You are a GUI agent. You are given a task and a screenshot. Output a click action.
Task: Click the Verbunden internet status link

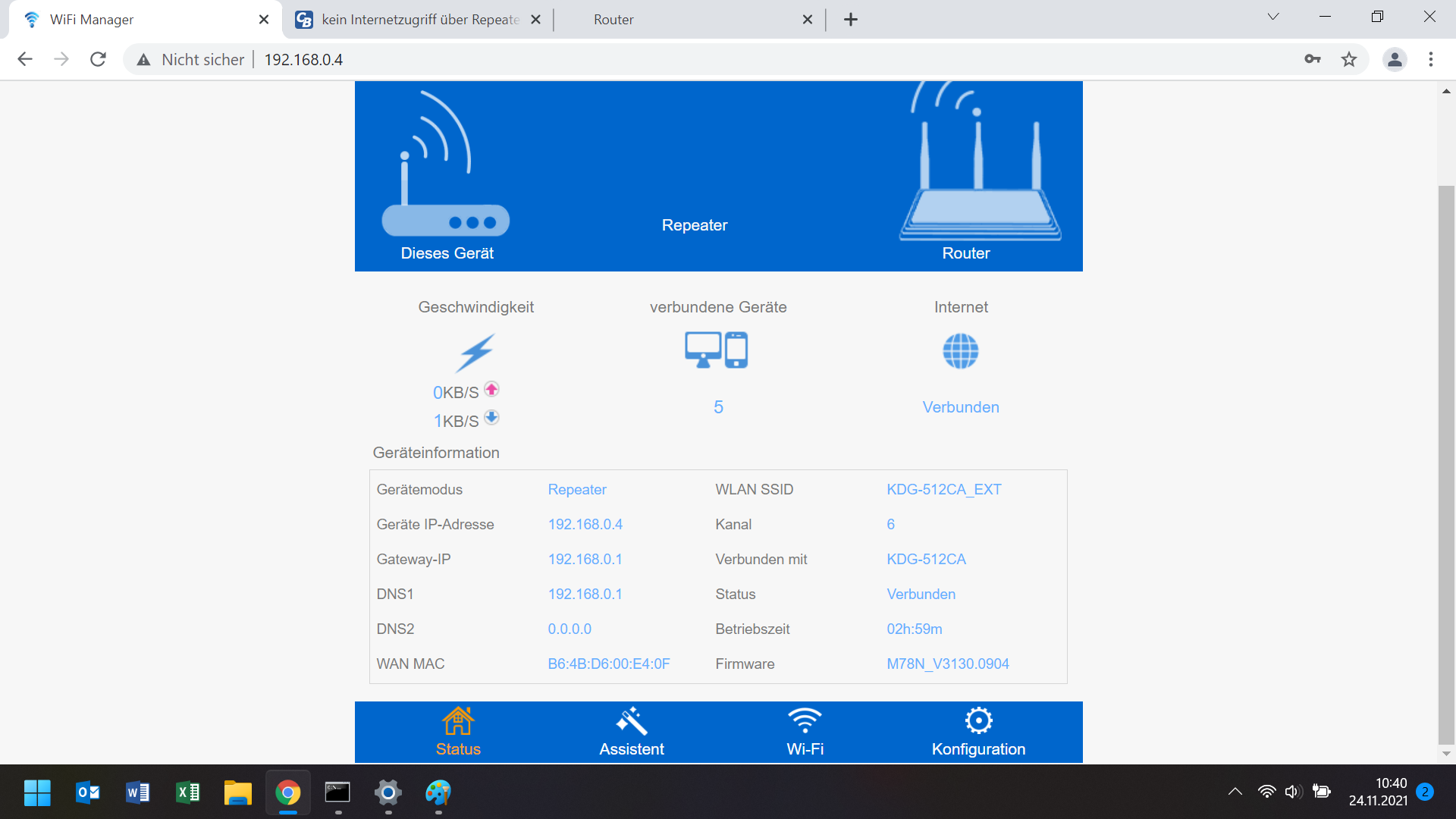(x=960, y=407)
